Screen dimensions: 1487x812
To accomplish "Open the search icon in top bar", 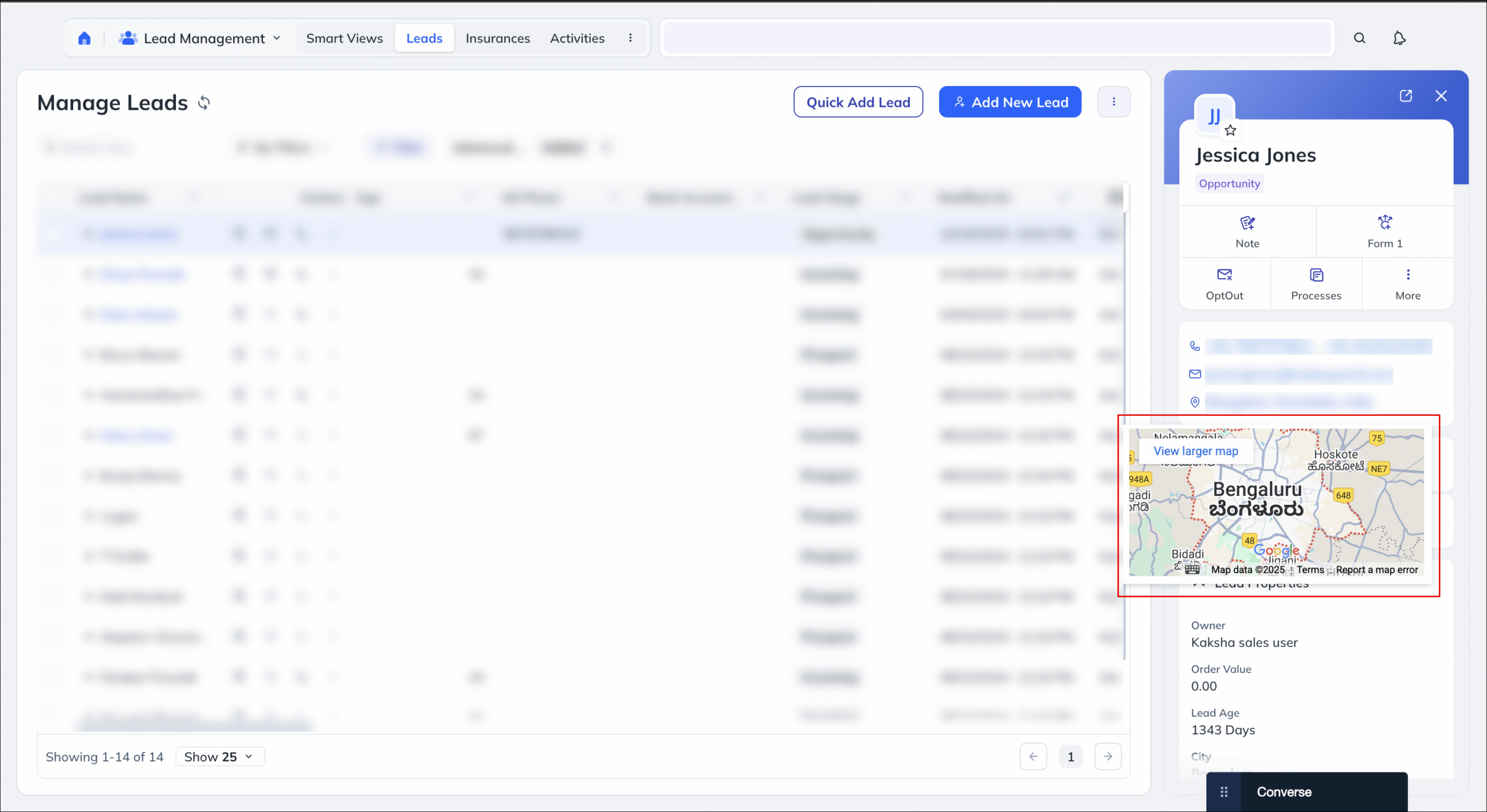I will click(1360, 38).
